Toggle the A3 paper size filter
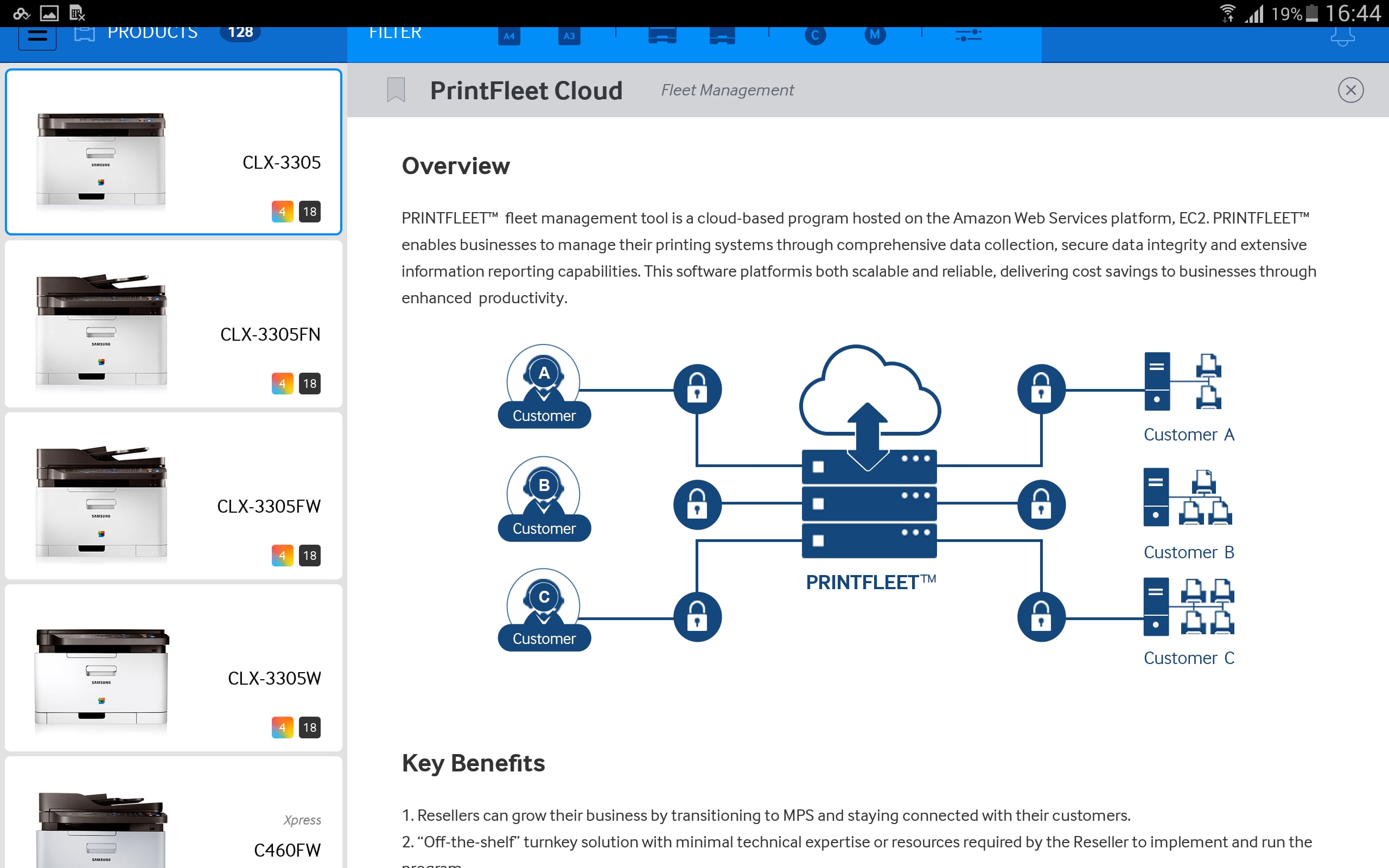This screenshot has width=1389, height=868. pyautogui.click(x=569, y=36)
